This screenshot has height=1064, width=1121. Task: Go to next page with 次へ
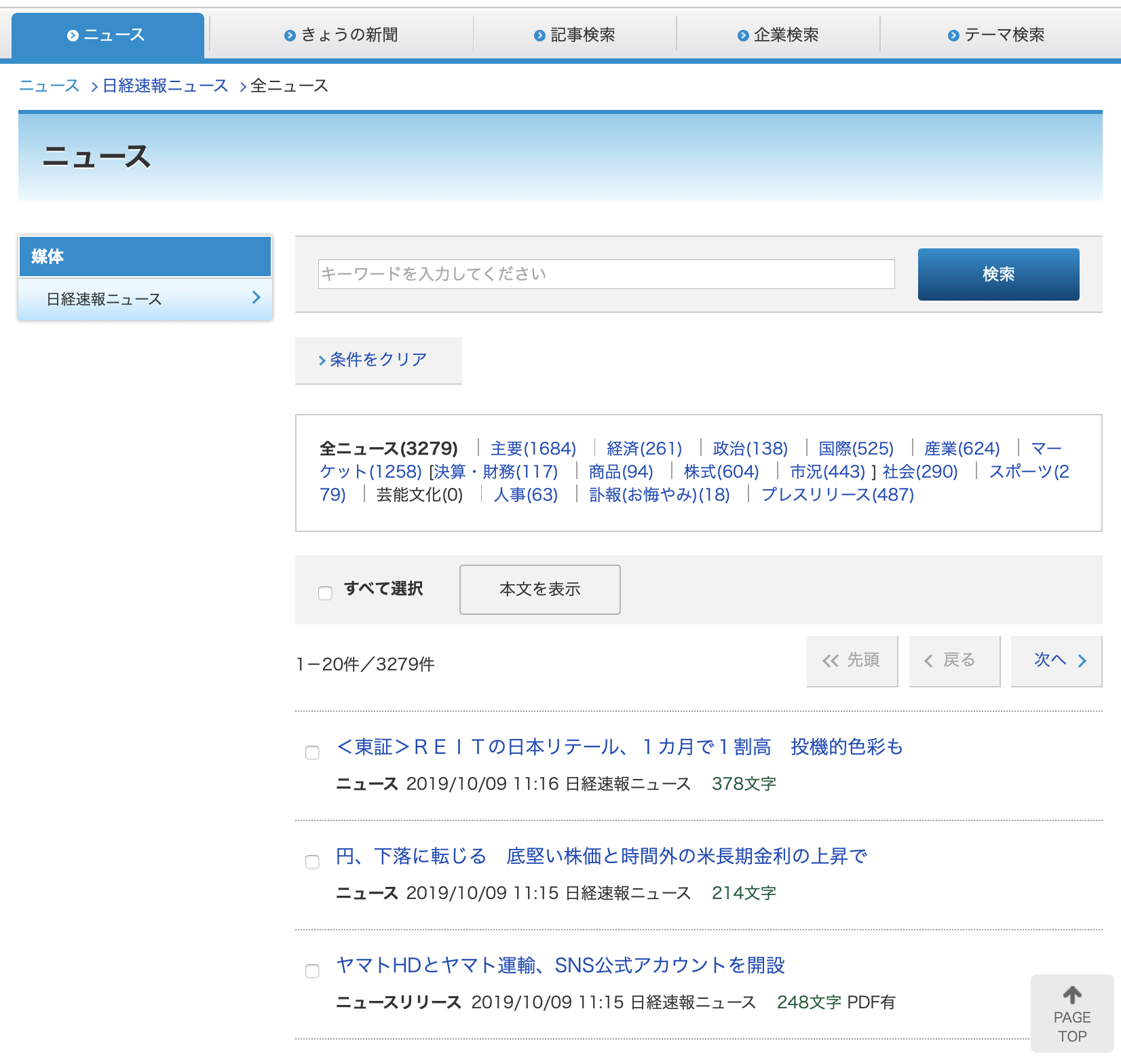click(1057, 661)
